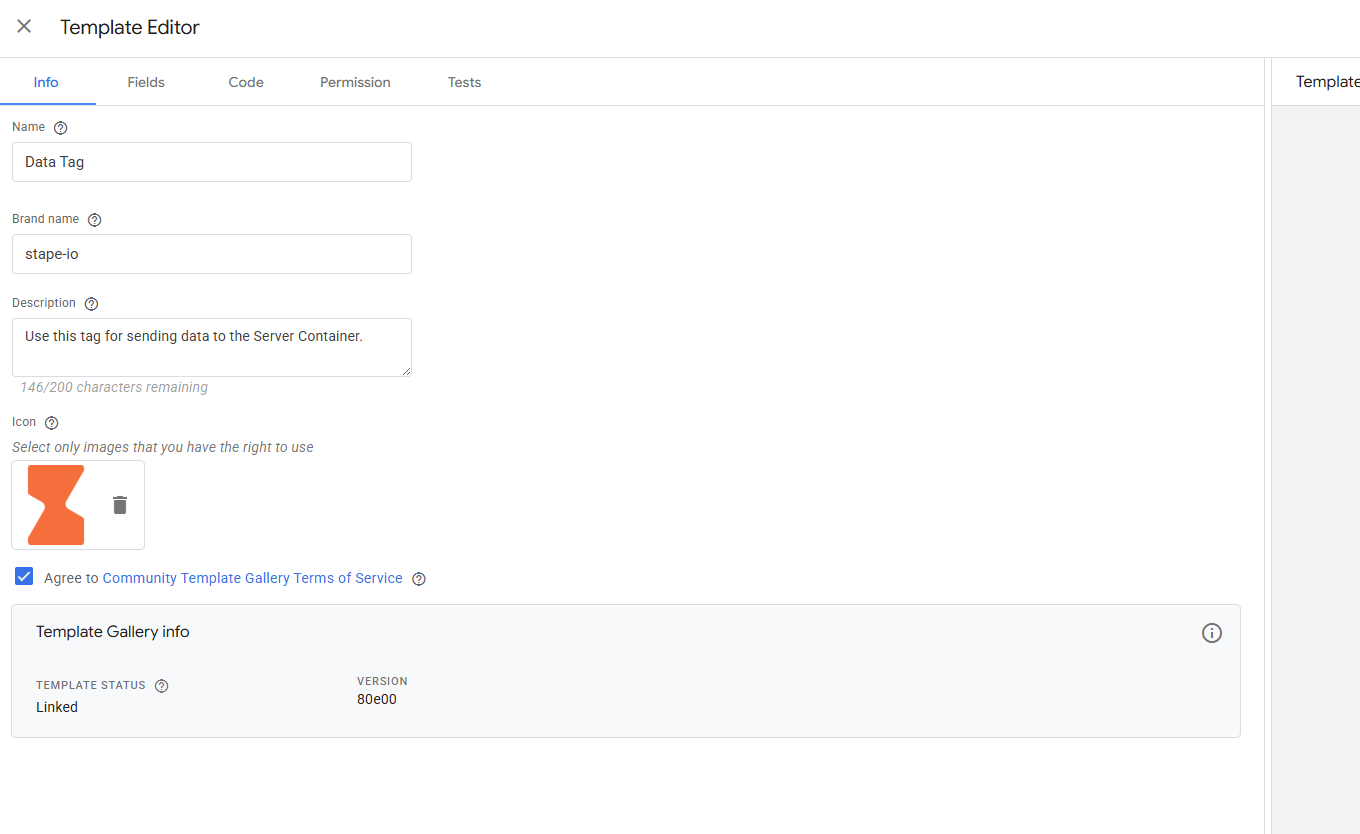Focus the Brand name text field

coord(211,254)
